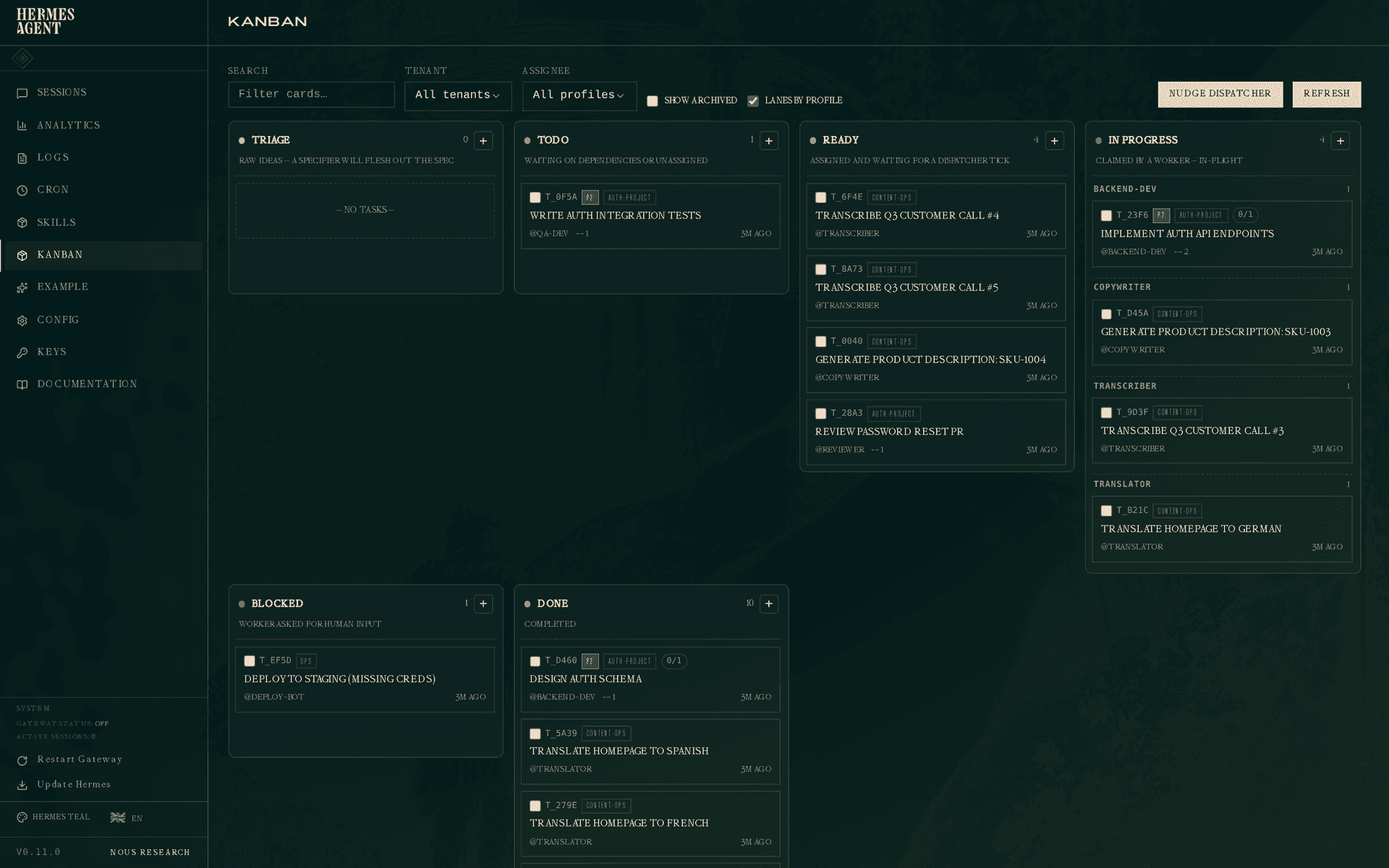Screen dimensions: 1389x868
Task: Click the Logs document icon
Action: pyautogui.click(x=22, y=158)
